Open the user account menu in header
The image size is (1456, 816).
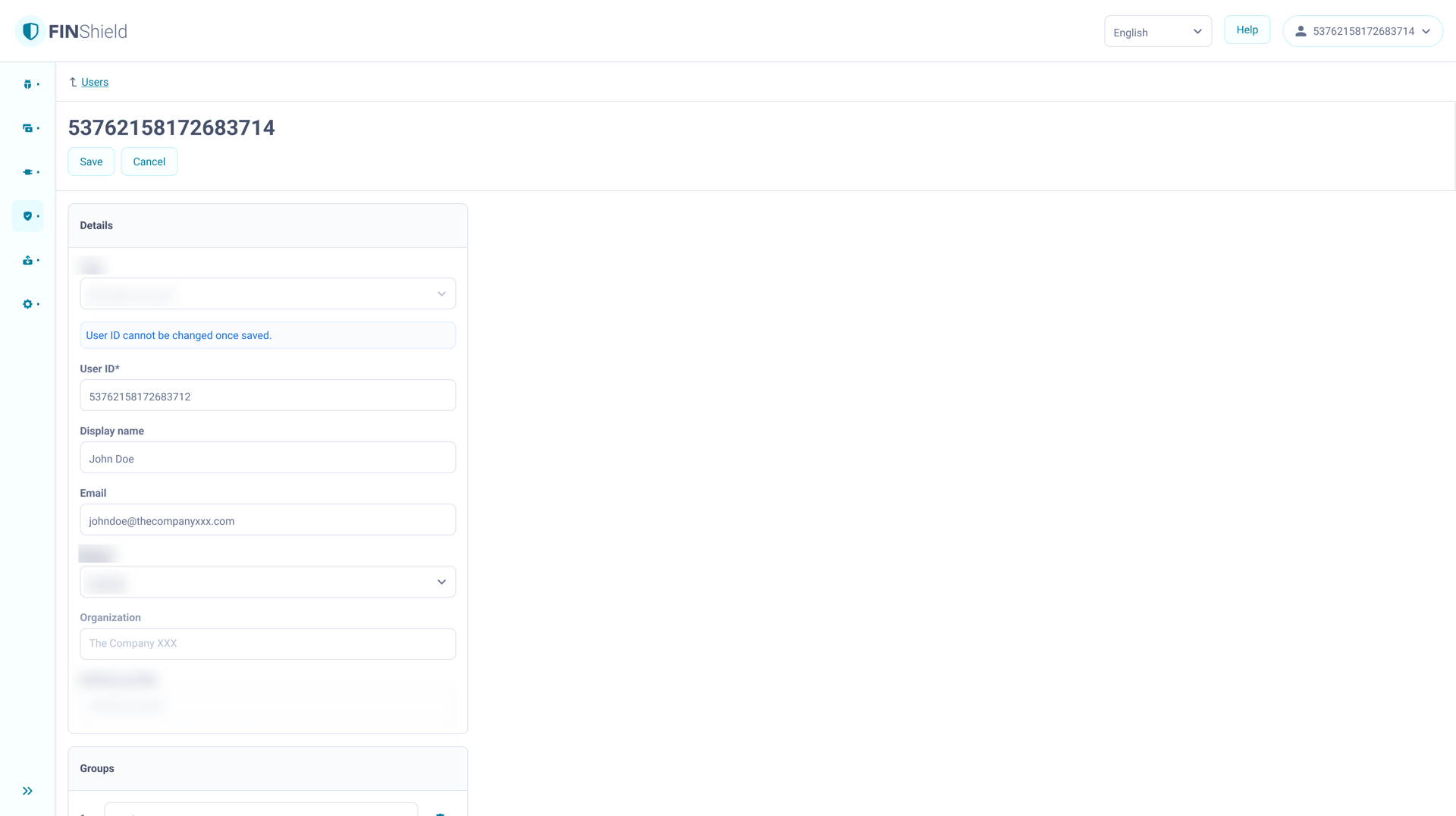click(1362, 31)
